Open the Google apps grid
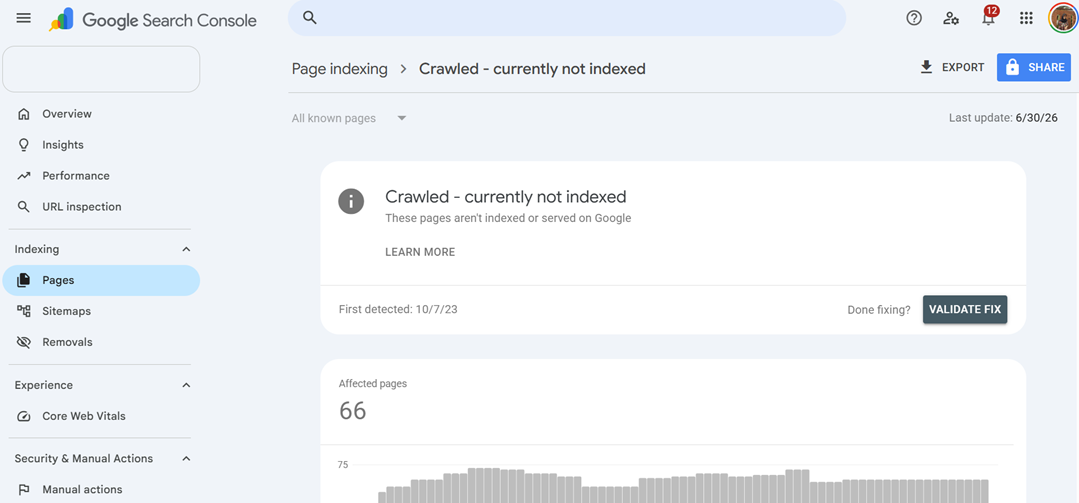The image size is (1079, 503). tap(1026, 19)
